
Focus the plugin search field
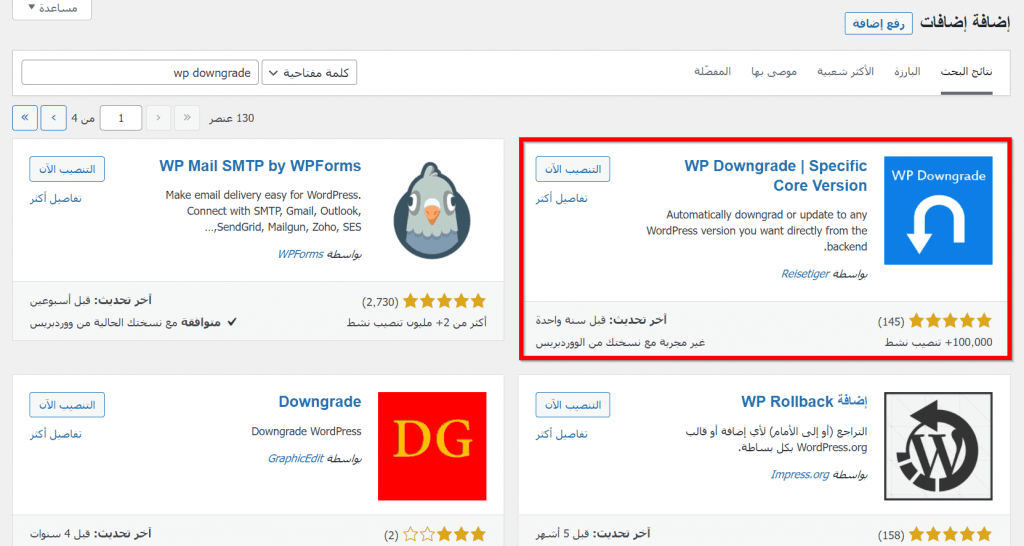click(138, 73)
